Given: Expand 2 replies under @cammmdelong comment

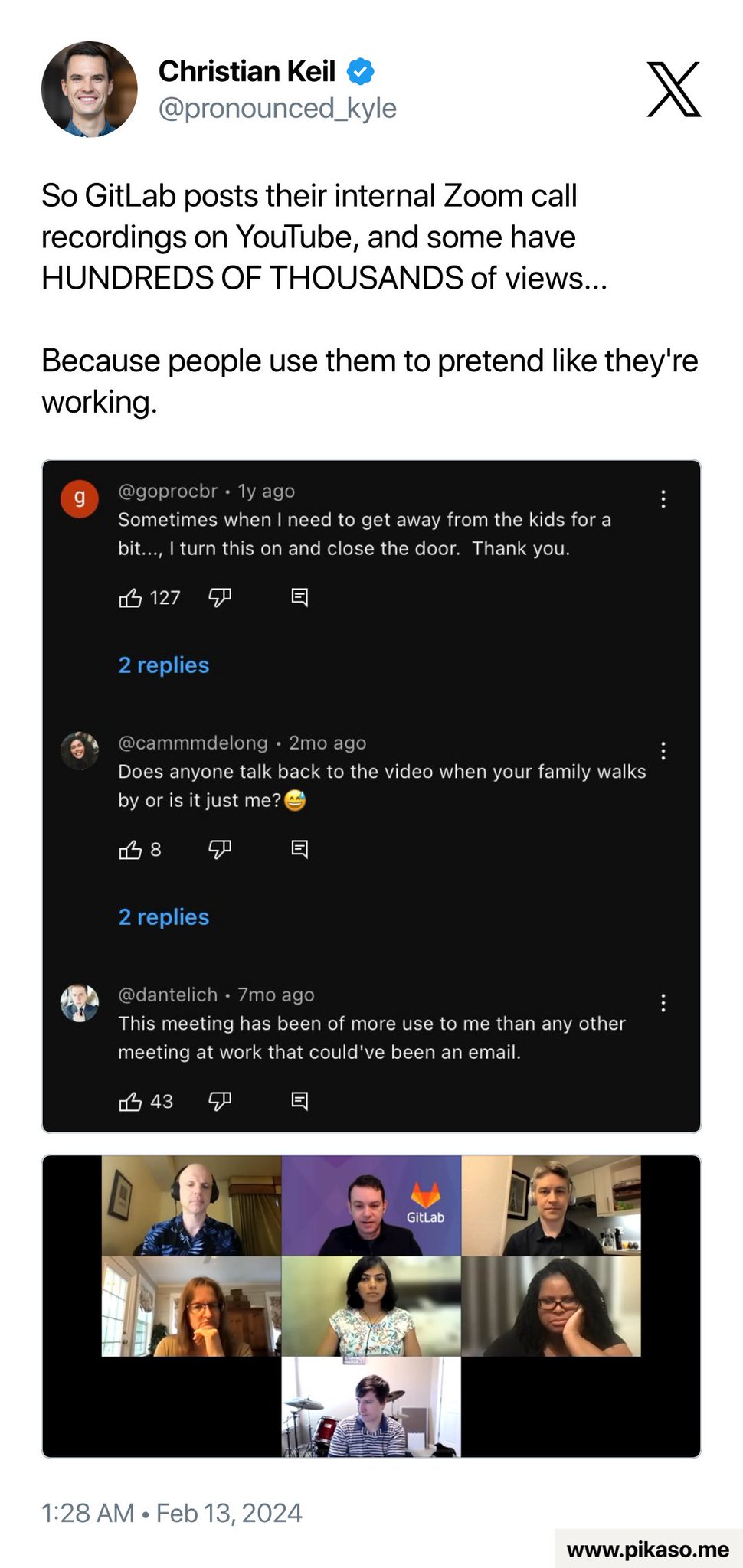Looking at the screenshot, I should (x=163, y=917).
